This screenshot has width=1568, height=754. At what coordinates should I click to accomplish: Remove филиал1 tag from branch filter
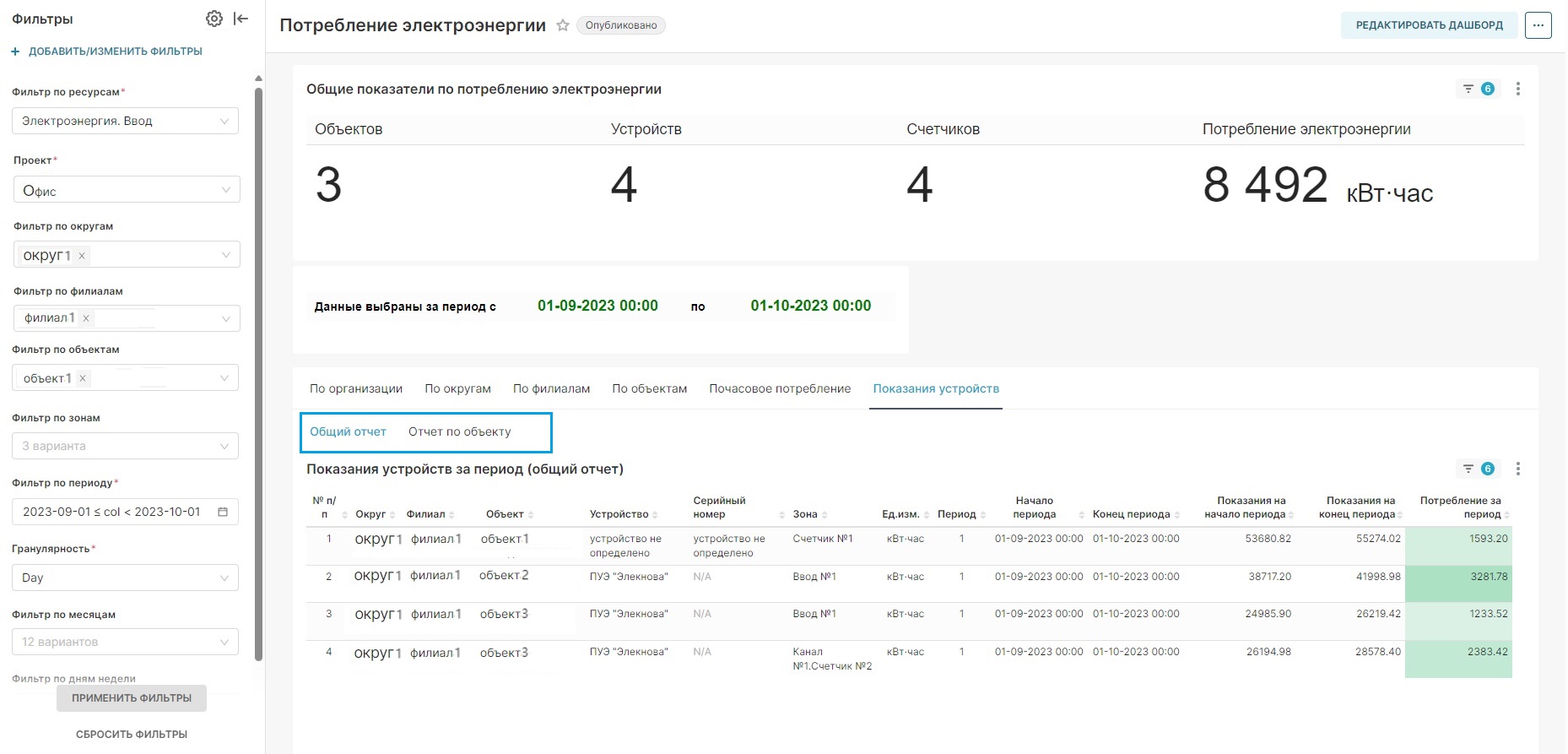tap(86, 318)
